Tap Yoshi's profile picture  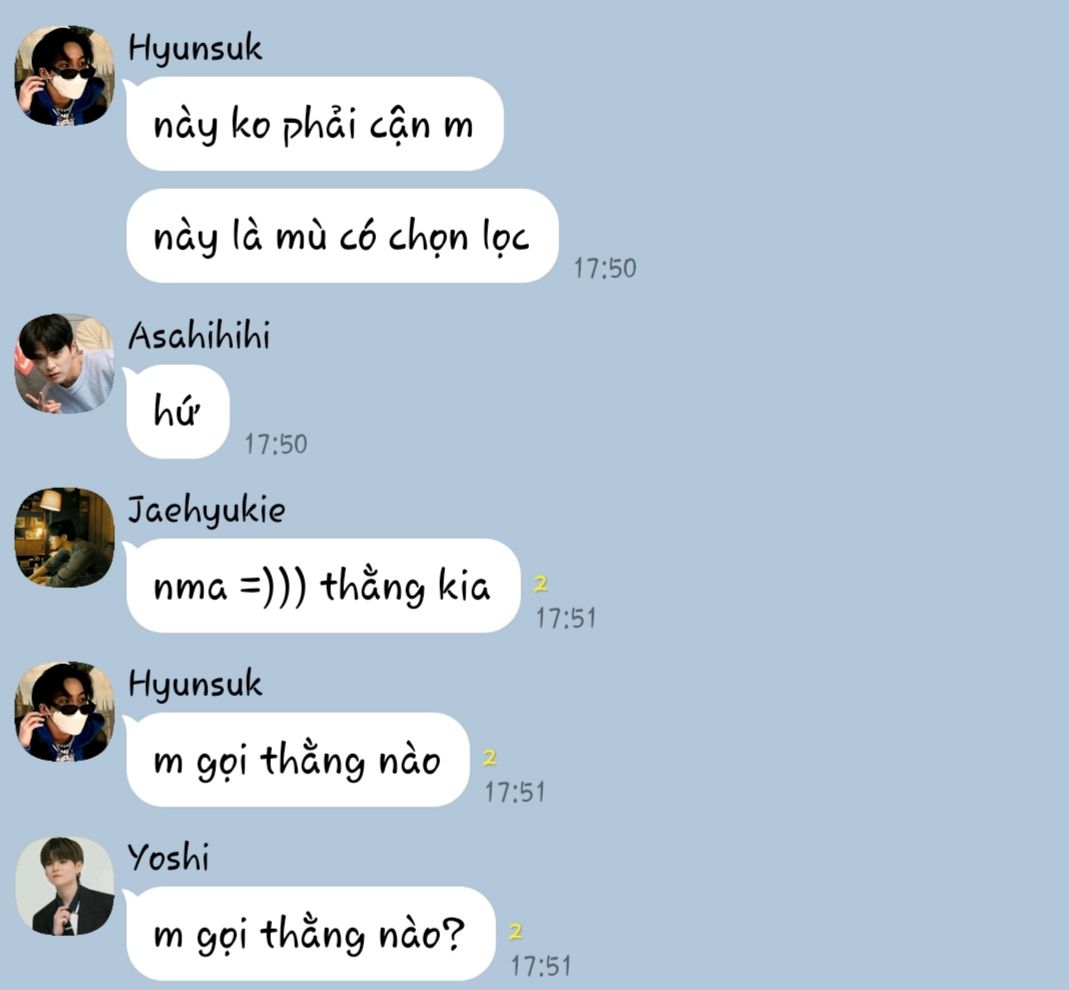point(64,886)
